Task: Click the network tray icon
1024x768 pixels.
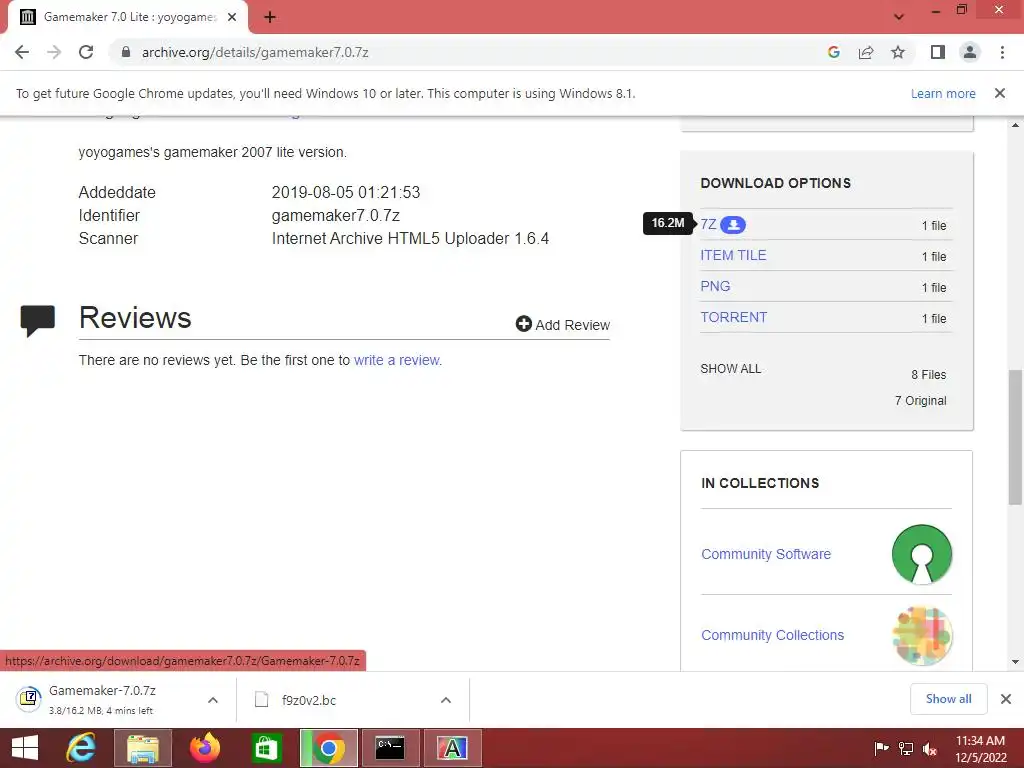Action: (906, 748)
